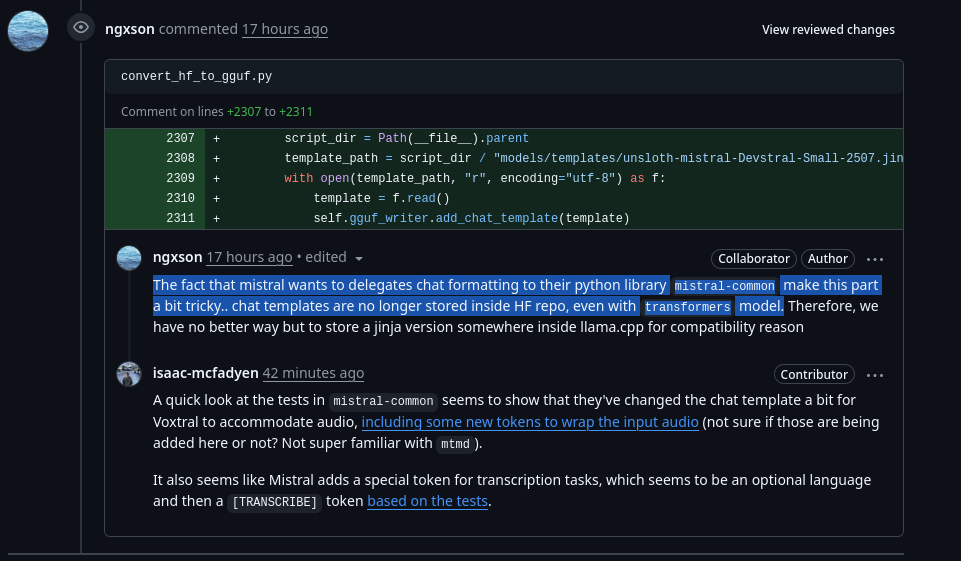The height and width of the screenshot is (561, 961).
Task: Open three-dot menu on isaac-mcfadyen's comment
Action: click(875, 375)
